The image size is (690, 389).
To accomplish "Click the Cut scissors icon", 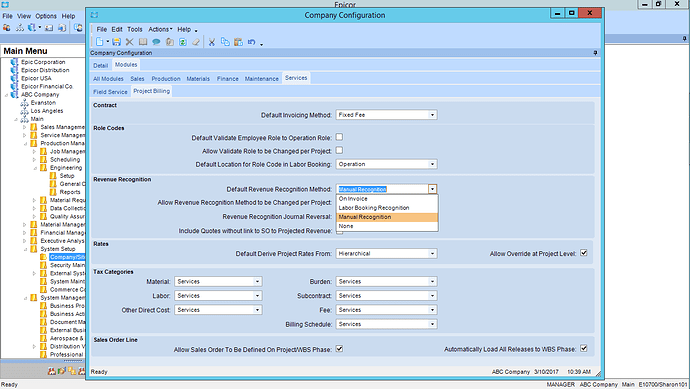I will (212, 42).
